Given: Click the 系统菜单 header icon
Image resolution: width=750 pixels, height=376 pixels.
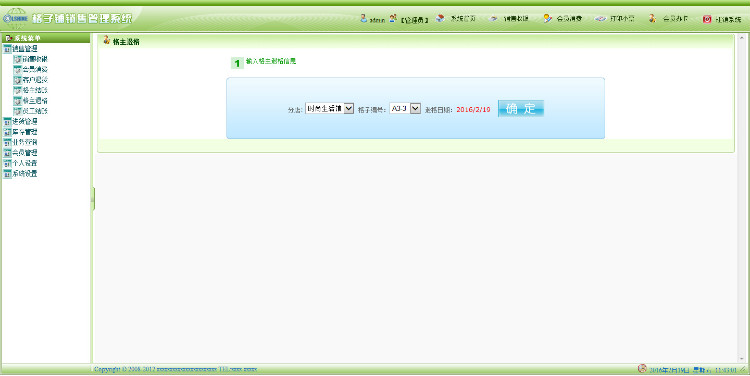Looking at the screenshot, I should coord(8,38).
